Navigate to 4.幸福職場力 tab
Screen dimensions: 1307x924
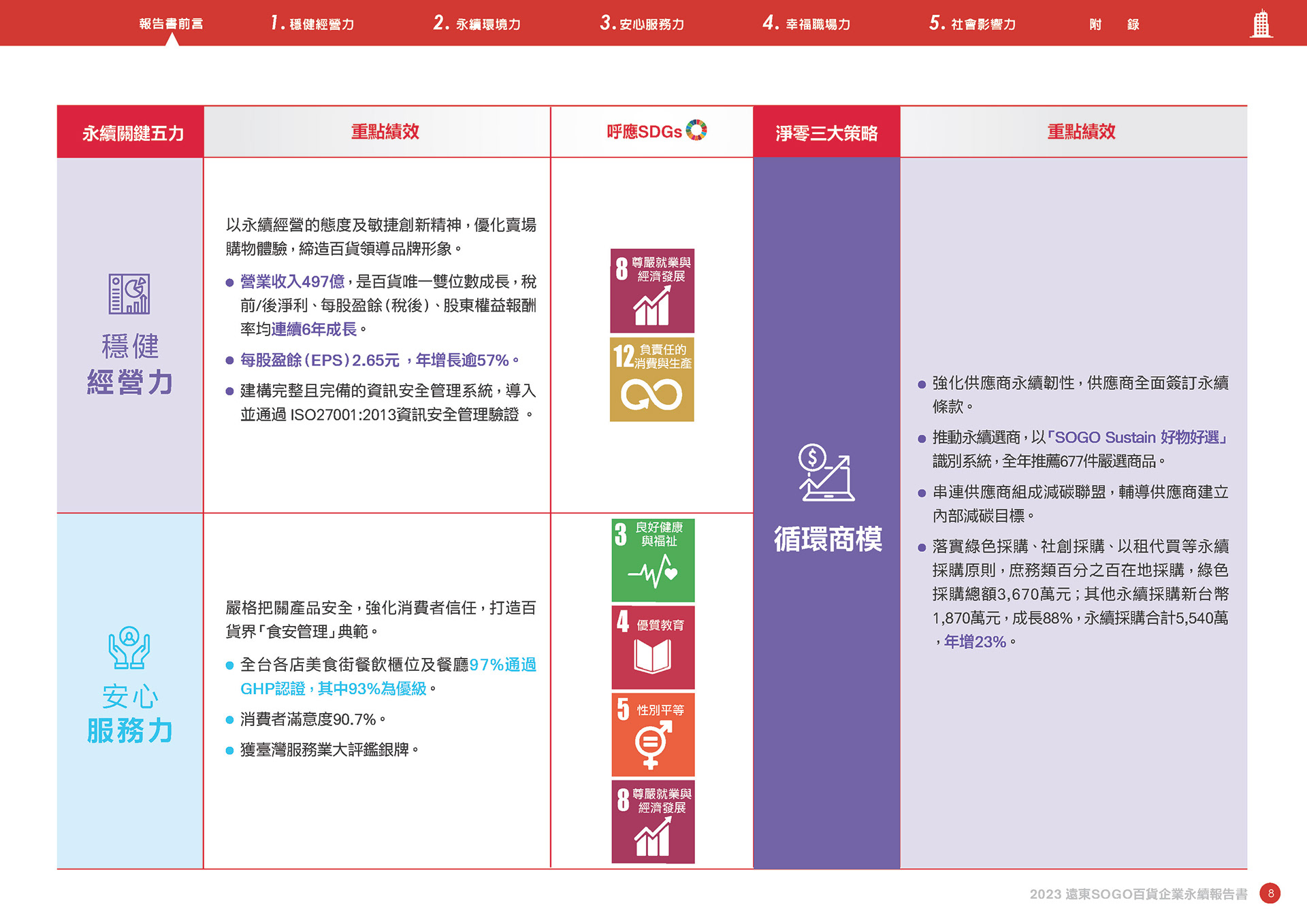(x=807, y=24)
